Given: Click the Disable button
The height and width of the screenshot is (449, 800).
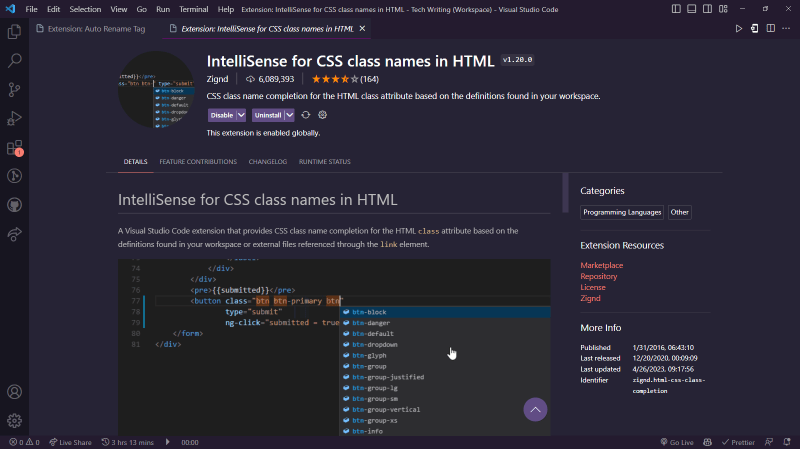Looking at the screenshot, I should [x=222, y=115].
